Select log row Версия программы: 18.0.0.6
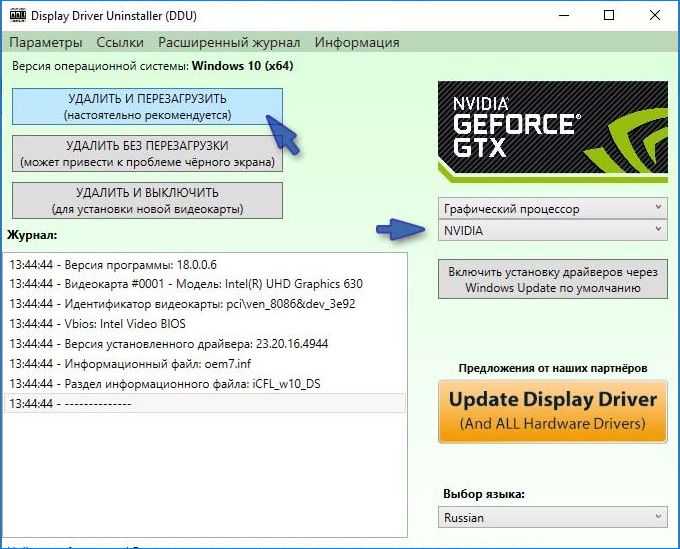 tap(205, 265)
